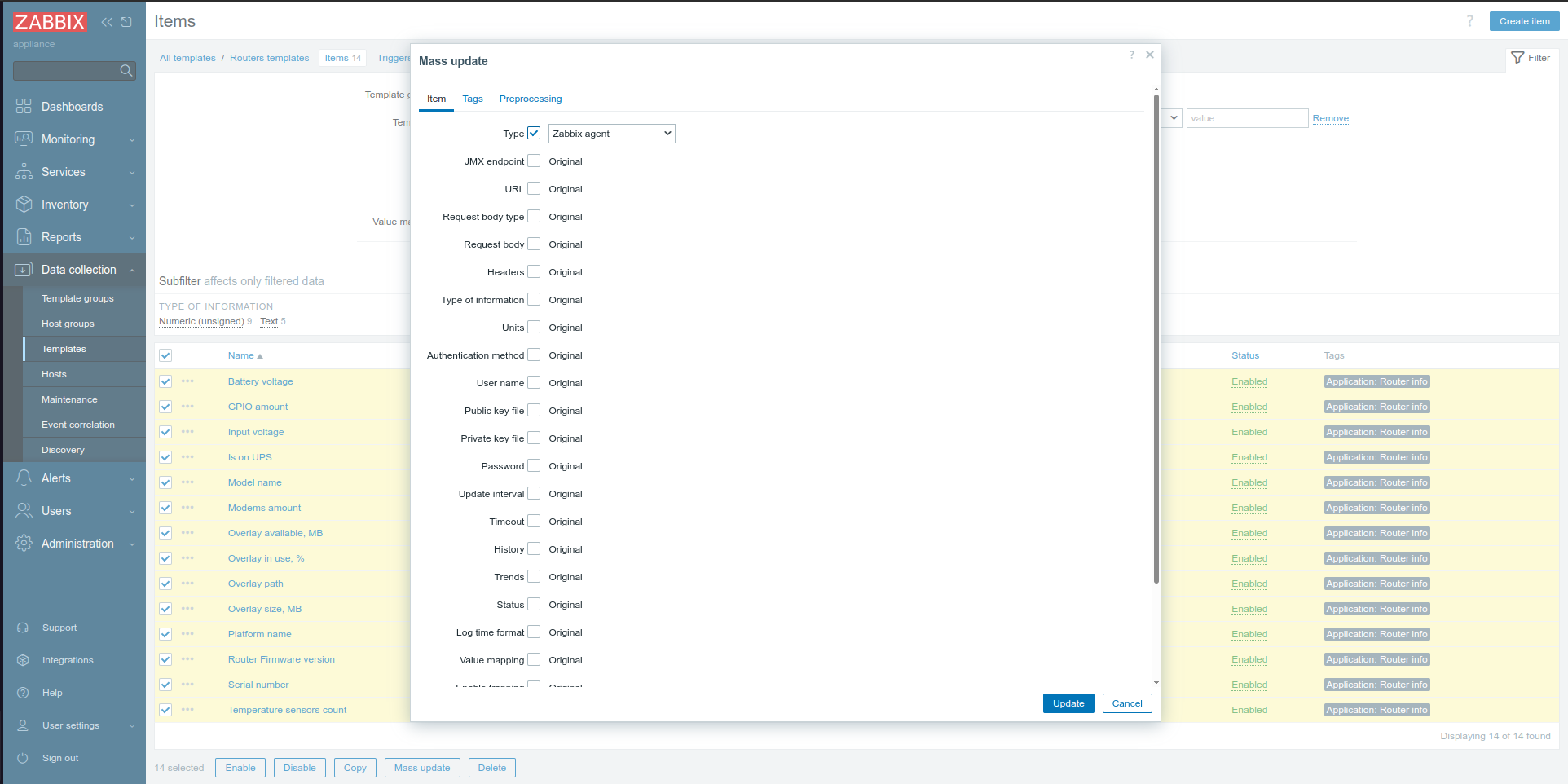Click the Sign out power icon
This screenshot has height=784, width=1568.
[23, 758]
